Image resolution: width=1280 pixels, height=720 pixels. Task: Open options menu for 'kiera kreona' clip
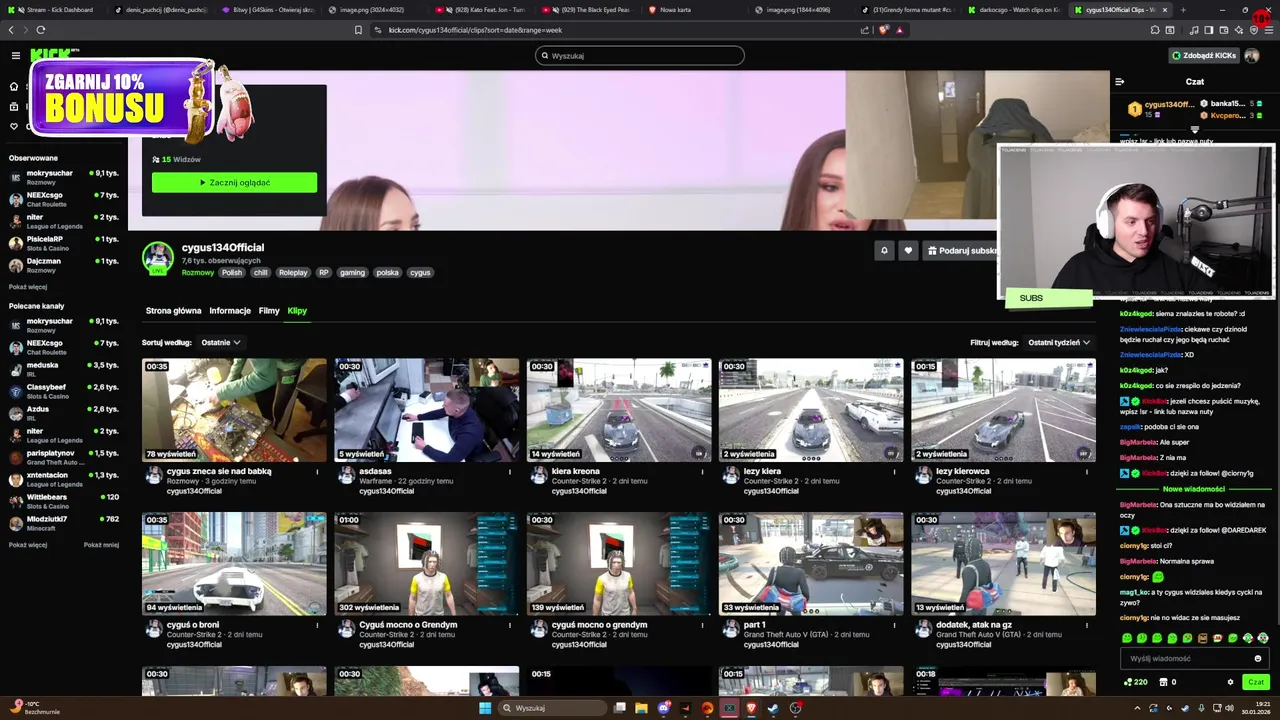click(702, 472)
